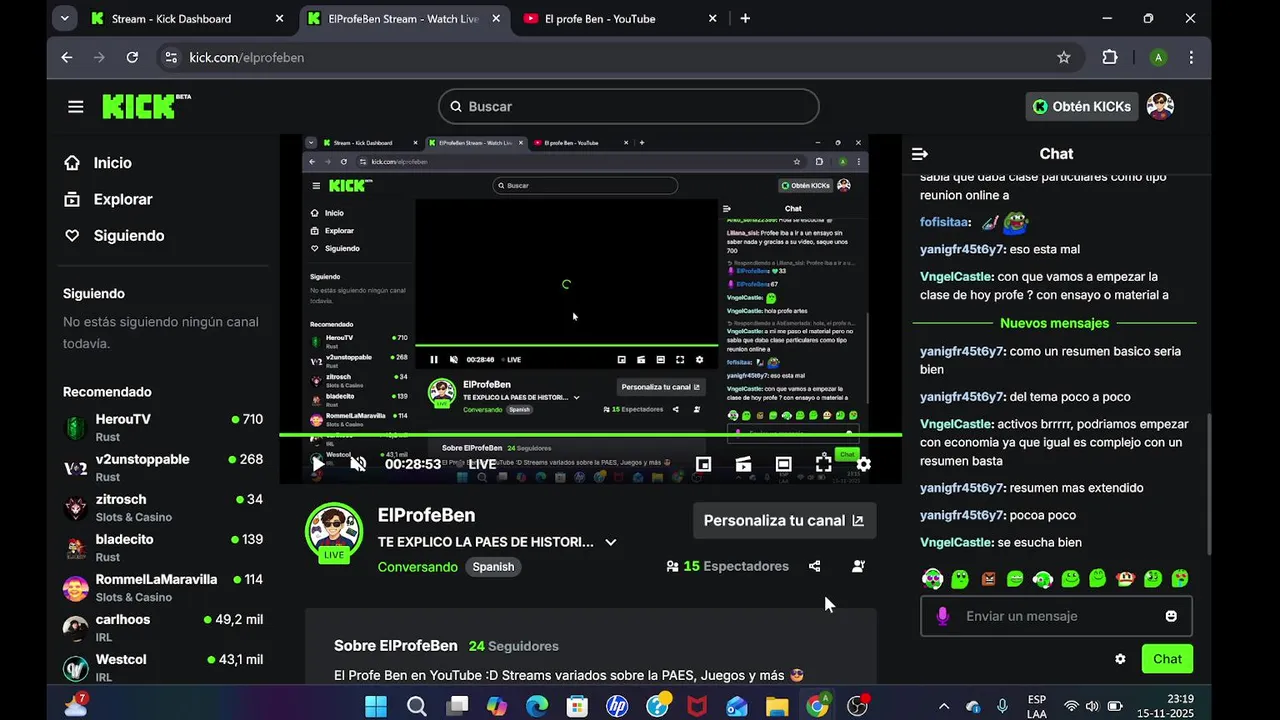This screenshot has height=720, width=1280.
Task: Open zitrosch recommended channel
Action: coord(163,508)
